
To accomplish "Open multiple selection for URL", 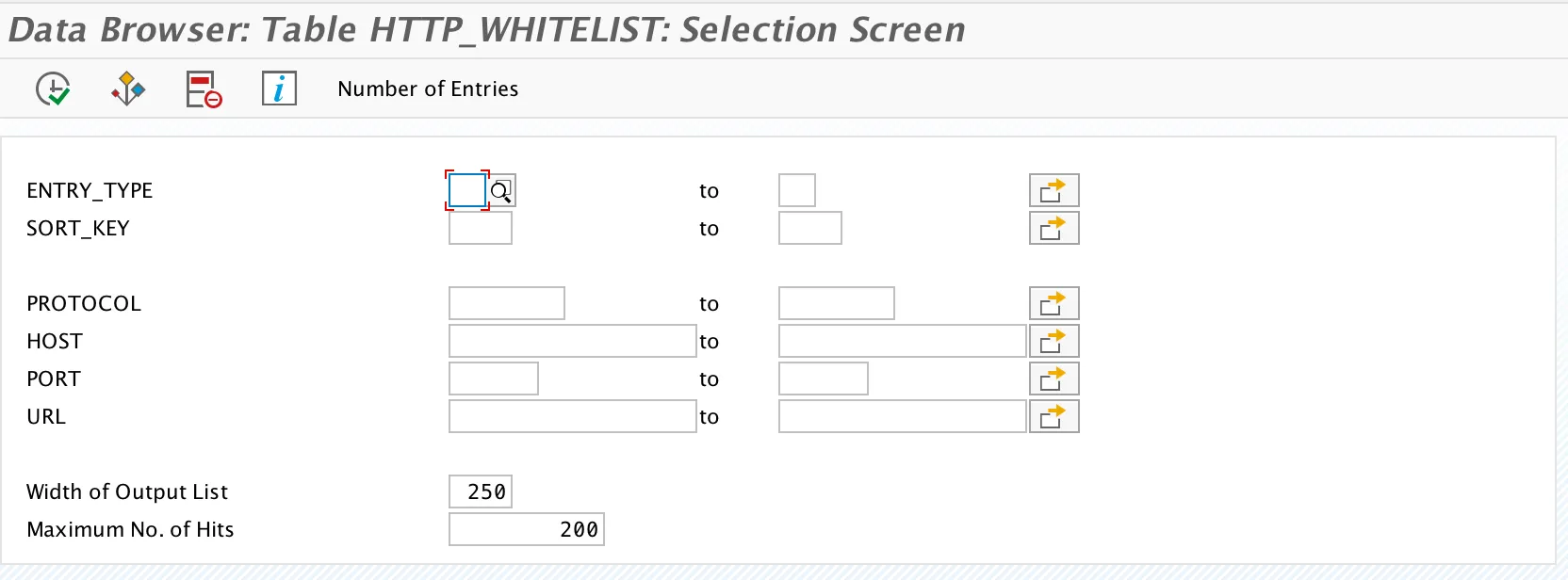I will [1053, 417].
